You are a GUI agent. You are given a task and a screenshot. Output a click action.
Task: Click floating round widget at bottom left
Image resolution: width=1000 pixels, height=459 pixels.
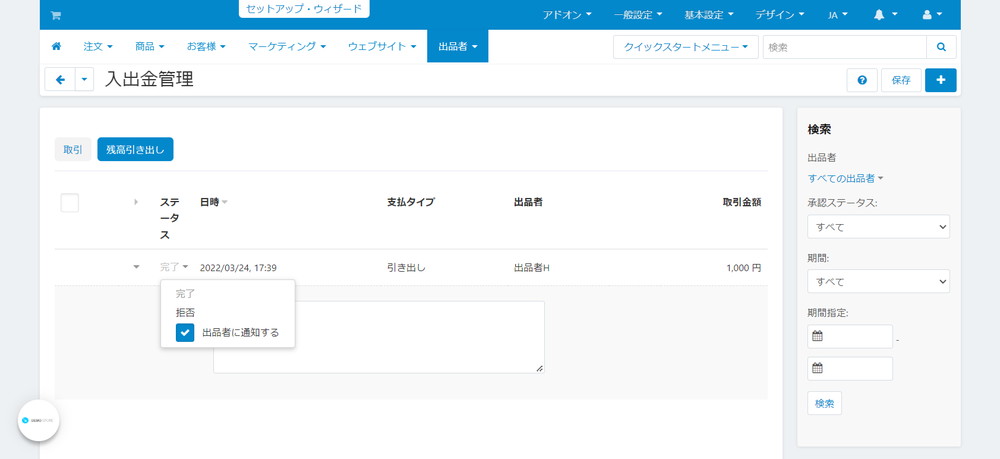(38, 421)
